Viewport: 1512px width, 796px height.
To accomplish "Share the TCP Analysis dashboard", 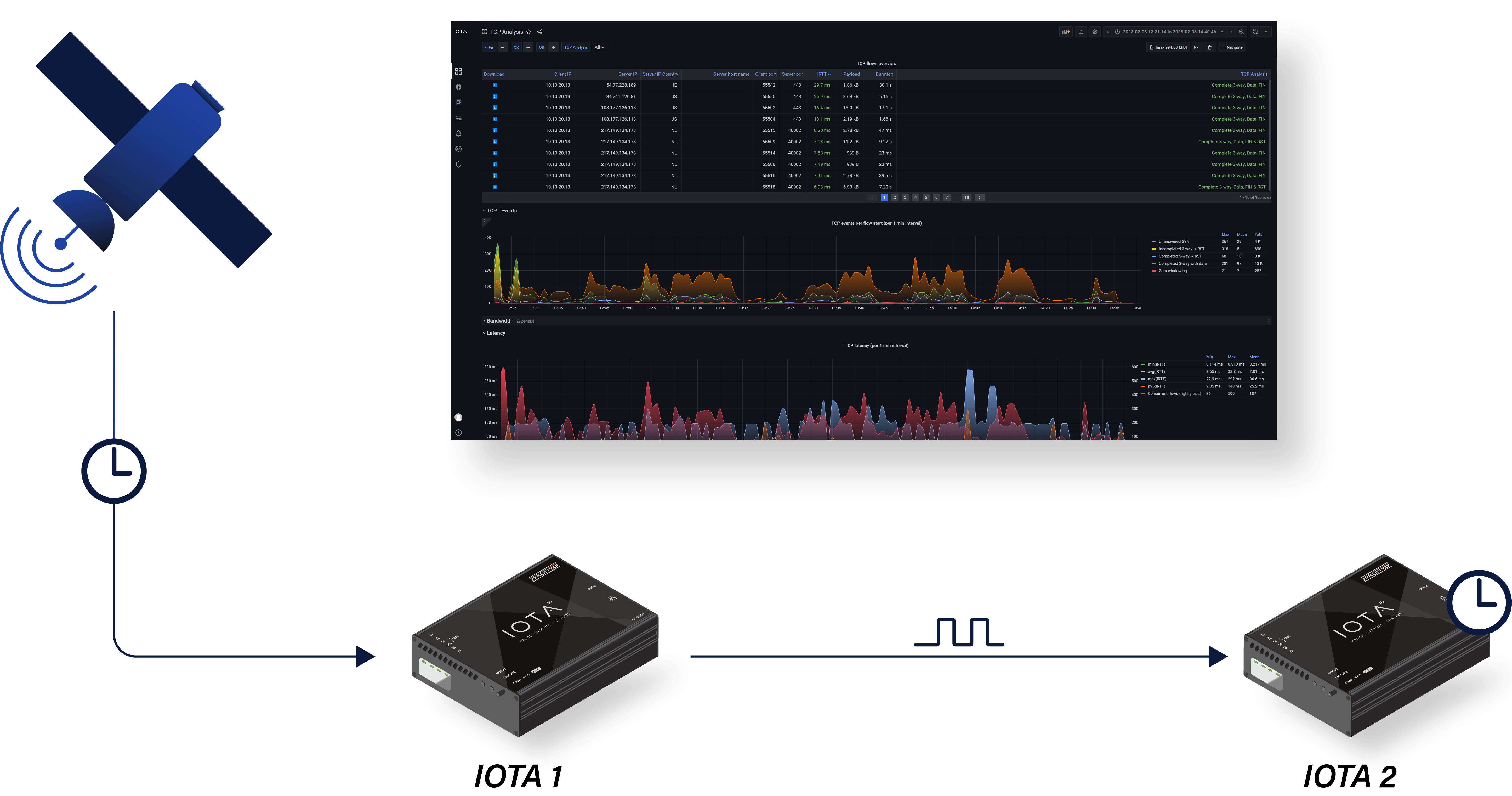I will [539, 32].
